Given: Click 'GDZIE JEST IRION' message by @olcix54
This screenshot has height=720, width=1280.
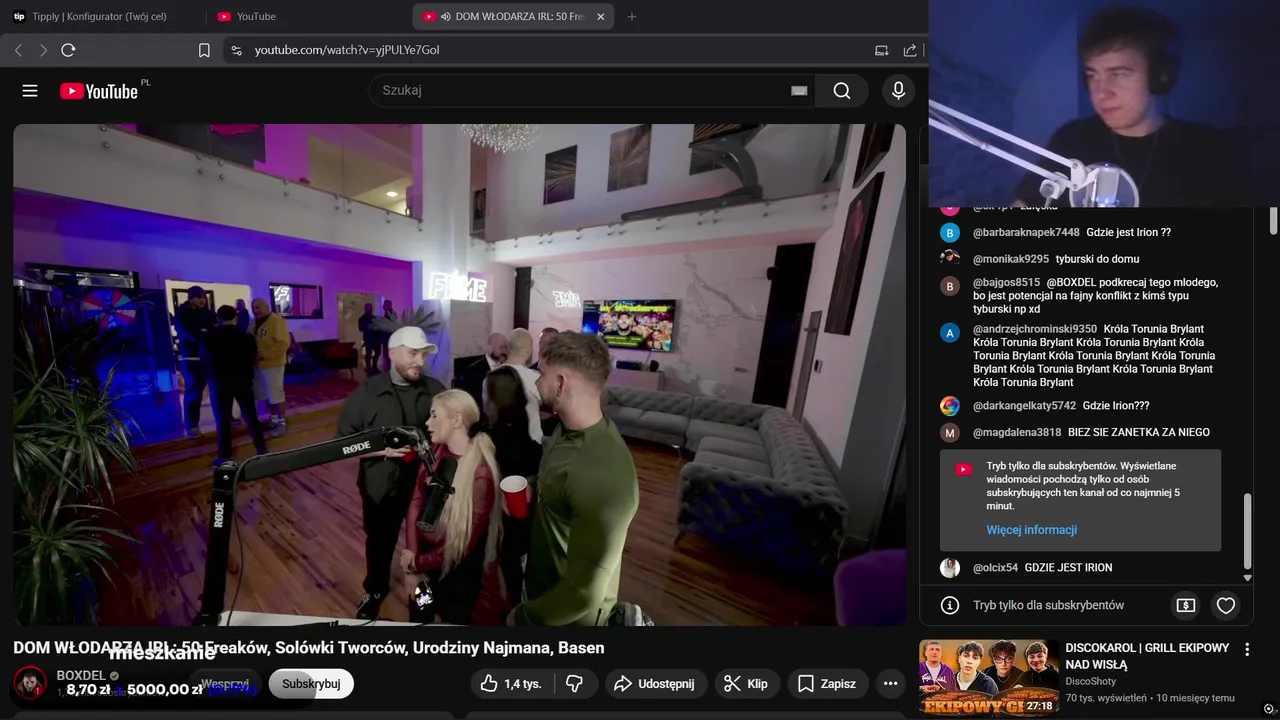Looking at the screenshot, I should tap(1068, 568).
